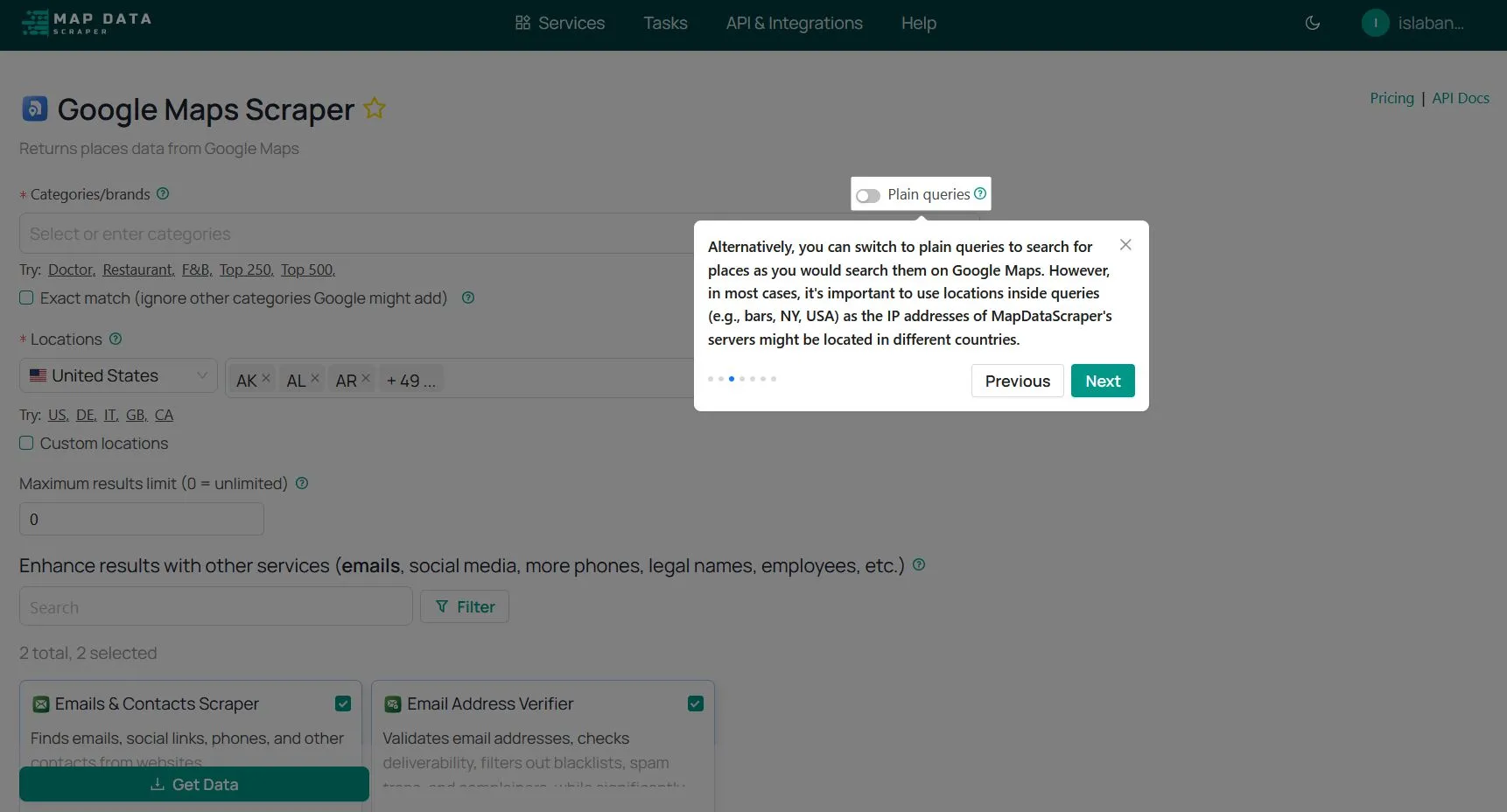1507x812 pixels.
Task: Click the Get Data button
Action: (194, 784)
